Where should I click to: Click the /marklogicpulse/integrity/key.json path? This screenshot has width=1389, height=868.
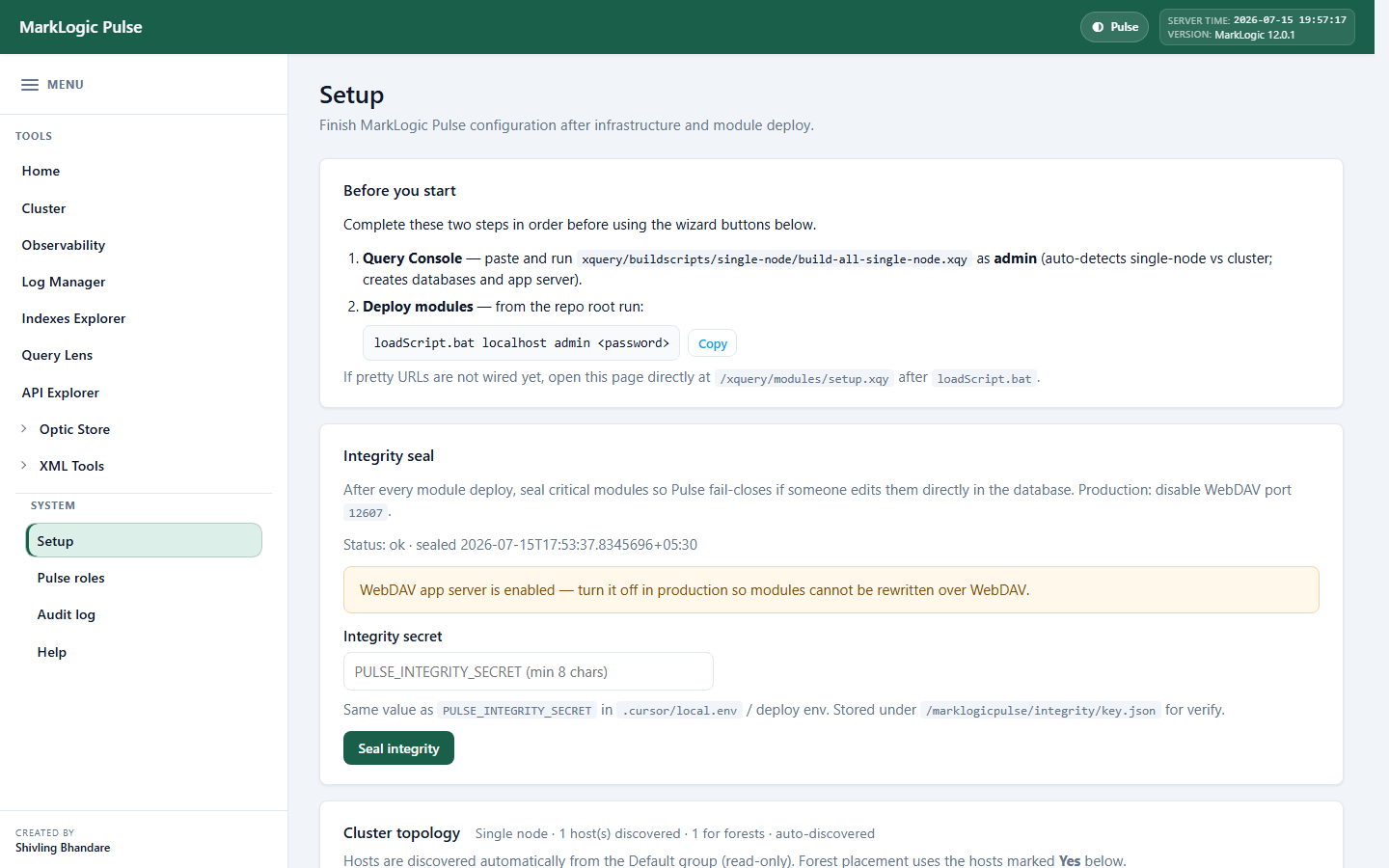[x=1041, y=711]
